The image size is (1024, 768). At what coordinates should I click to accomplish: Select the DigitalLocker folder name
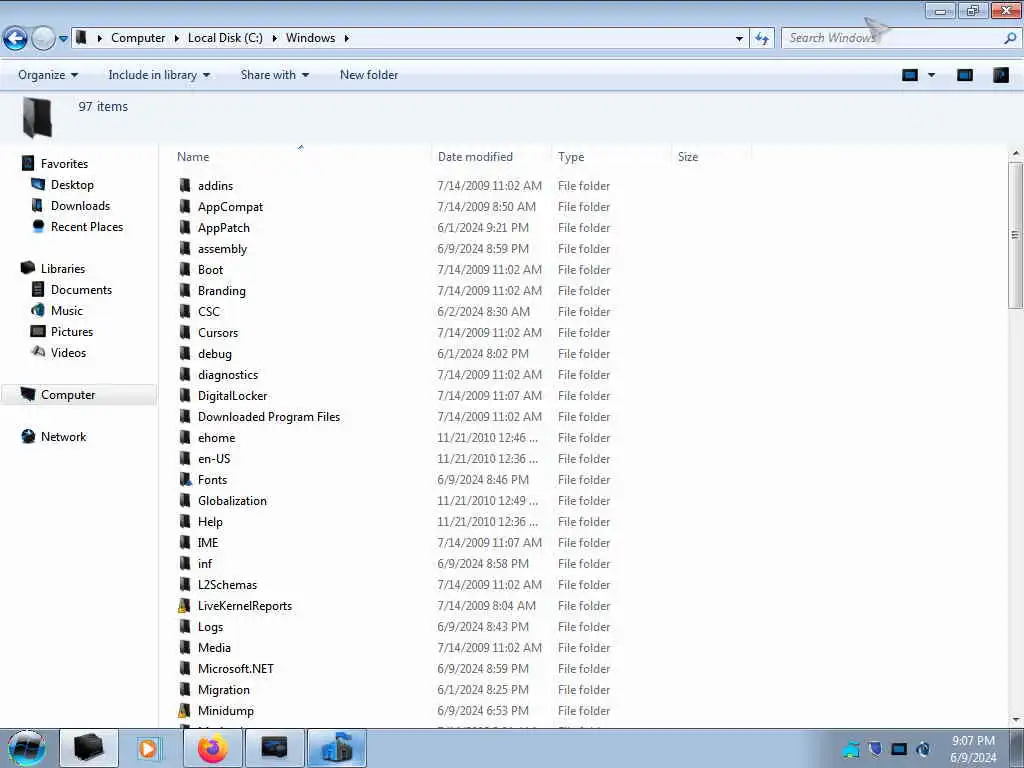[x=232, y=396]
